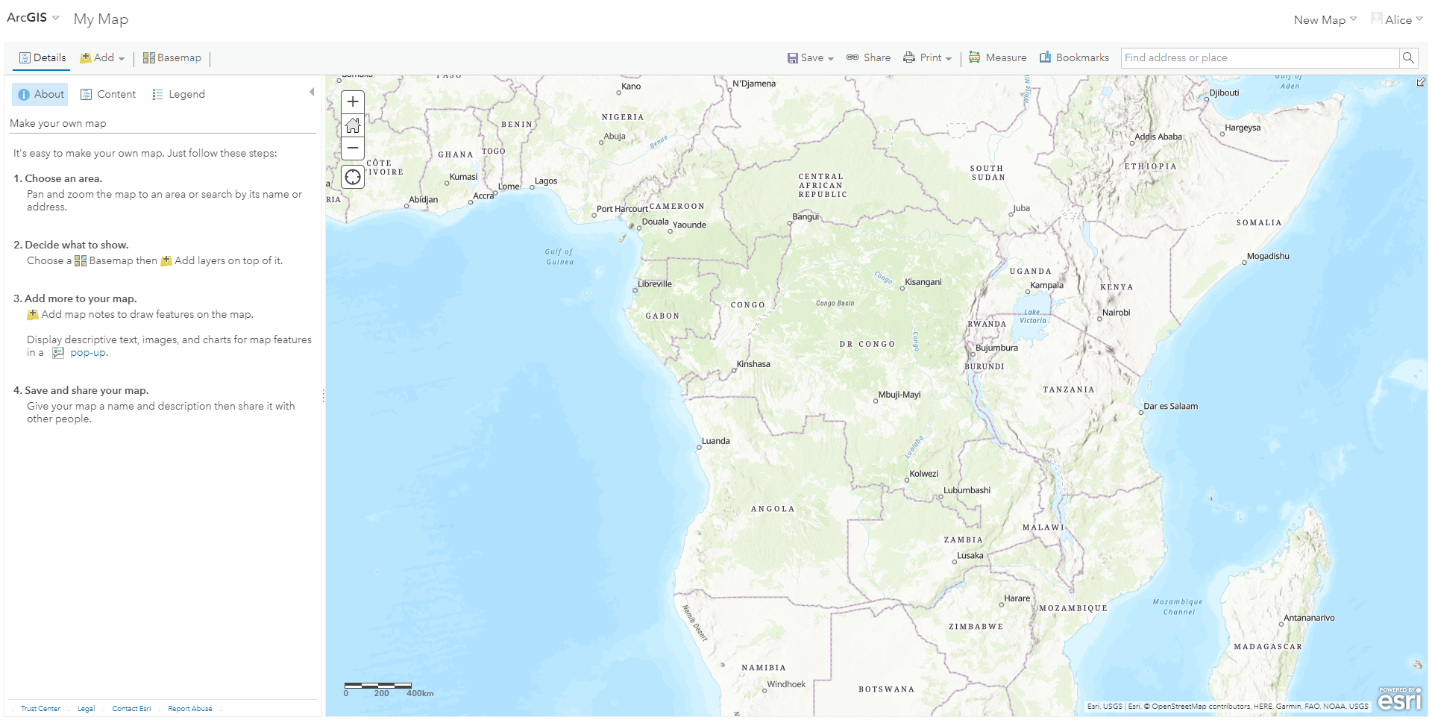The image size is (1432, 720).
Task: Switch to the Legend tab
Action: [178, 94]
